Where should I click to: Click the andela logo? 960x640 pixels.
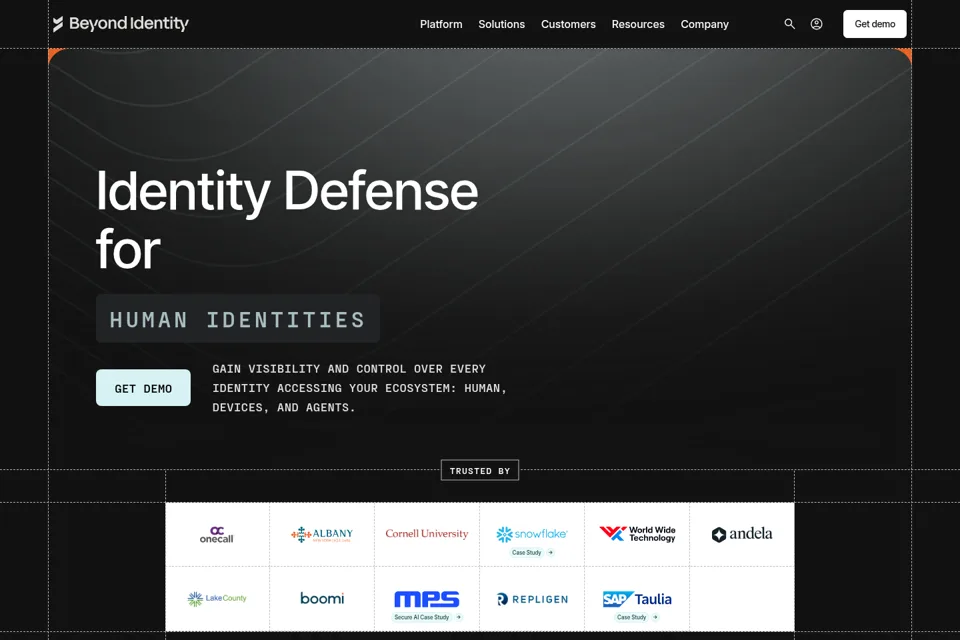click(742, 534)
